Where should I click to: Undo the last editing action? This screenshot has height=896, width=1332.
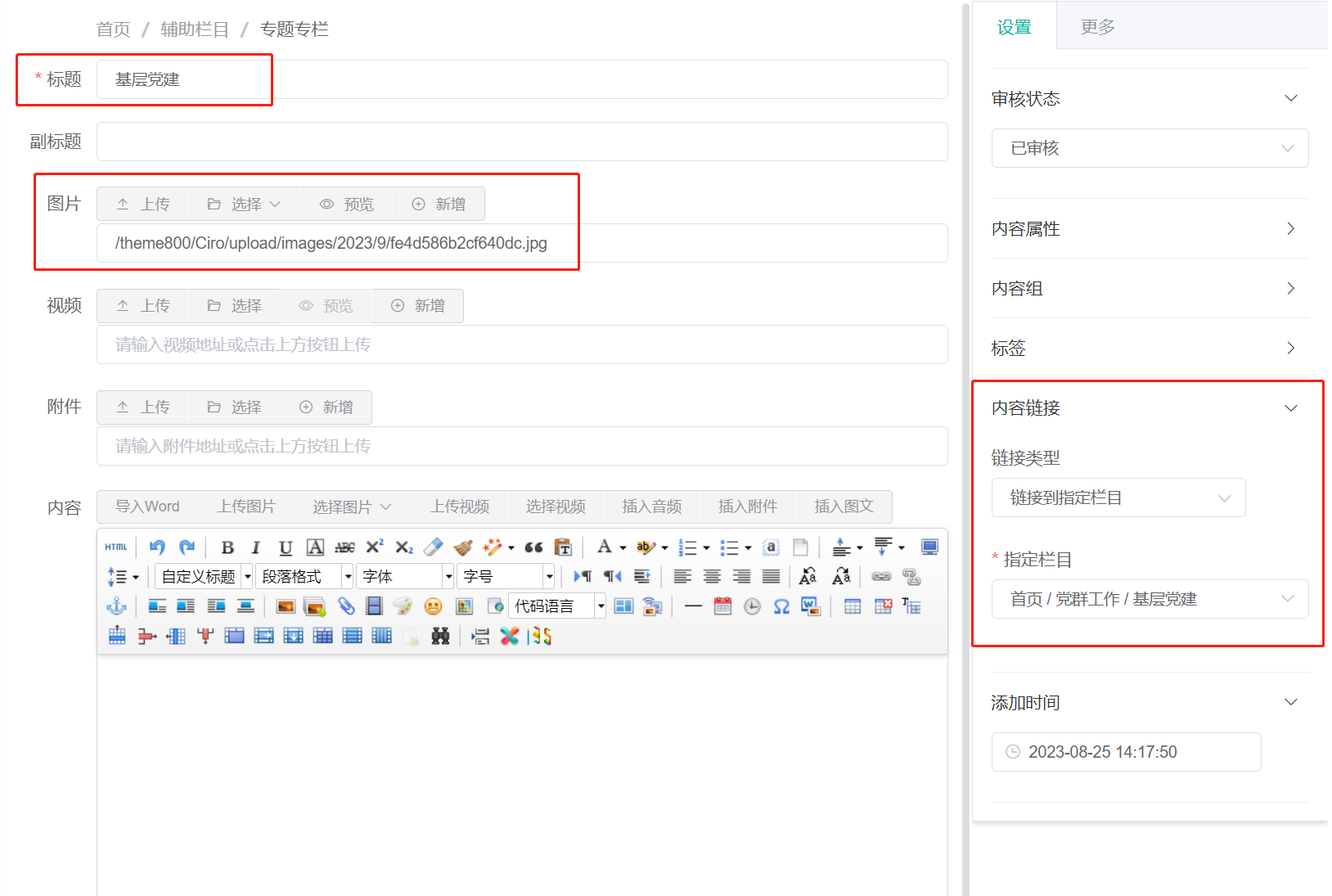pyautogui.click(x=157, y=547)
